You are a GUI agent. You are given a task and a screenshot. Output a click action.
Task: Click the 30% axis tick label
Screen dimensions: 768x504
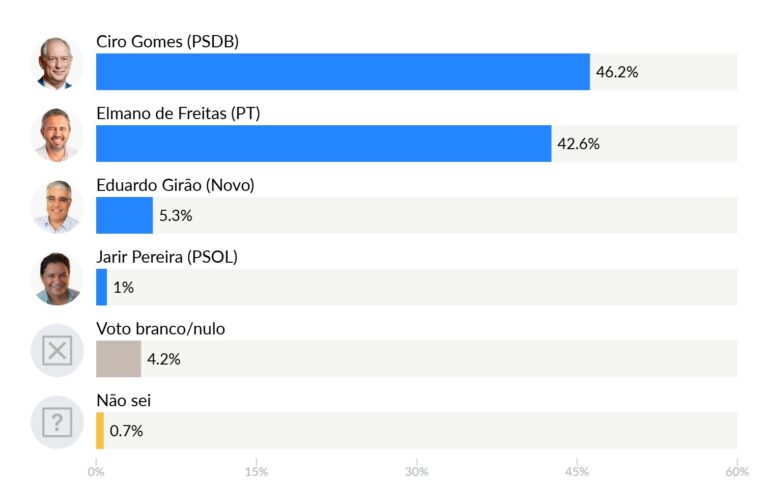[417, 471]
